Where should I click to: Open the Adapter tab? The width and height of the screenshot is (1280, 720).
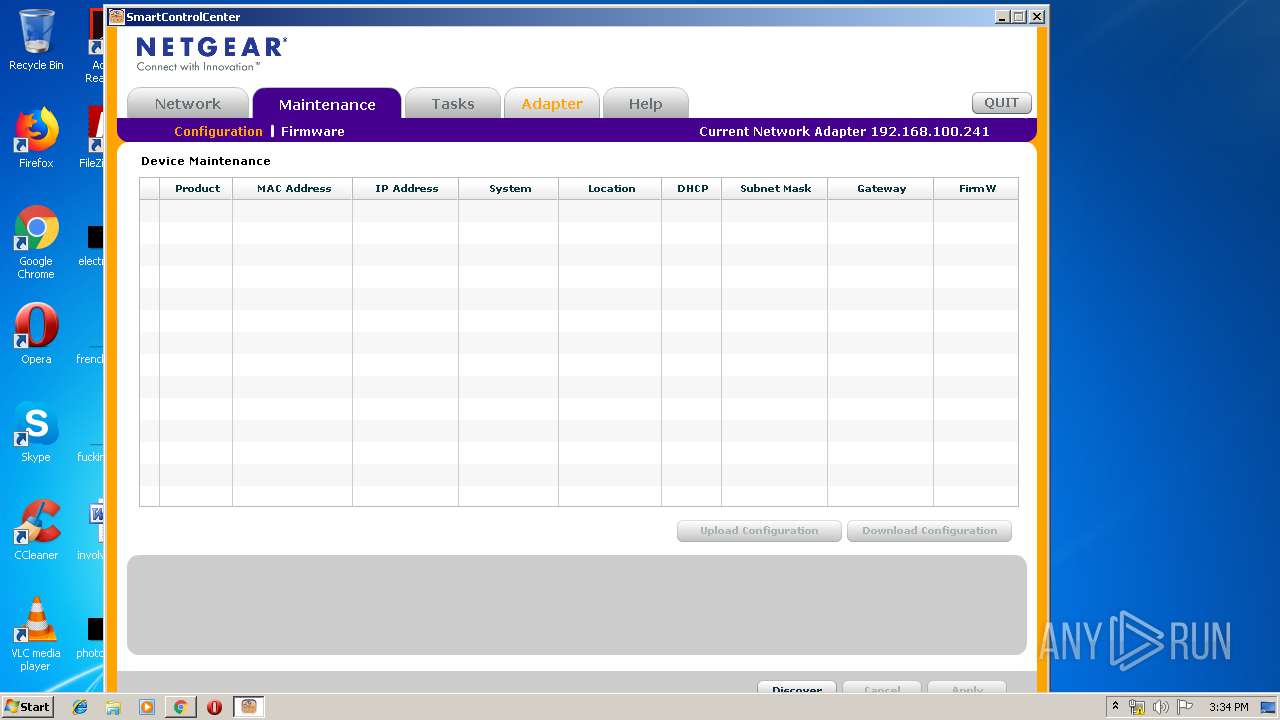(x=552, y=104)
